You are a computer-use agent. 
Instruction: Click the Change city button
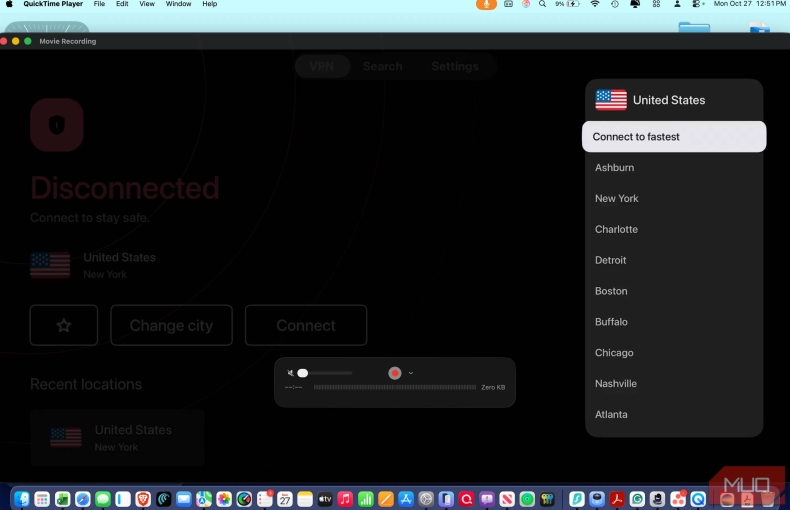(171, 325)
